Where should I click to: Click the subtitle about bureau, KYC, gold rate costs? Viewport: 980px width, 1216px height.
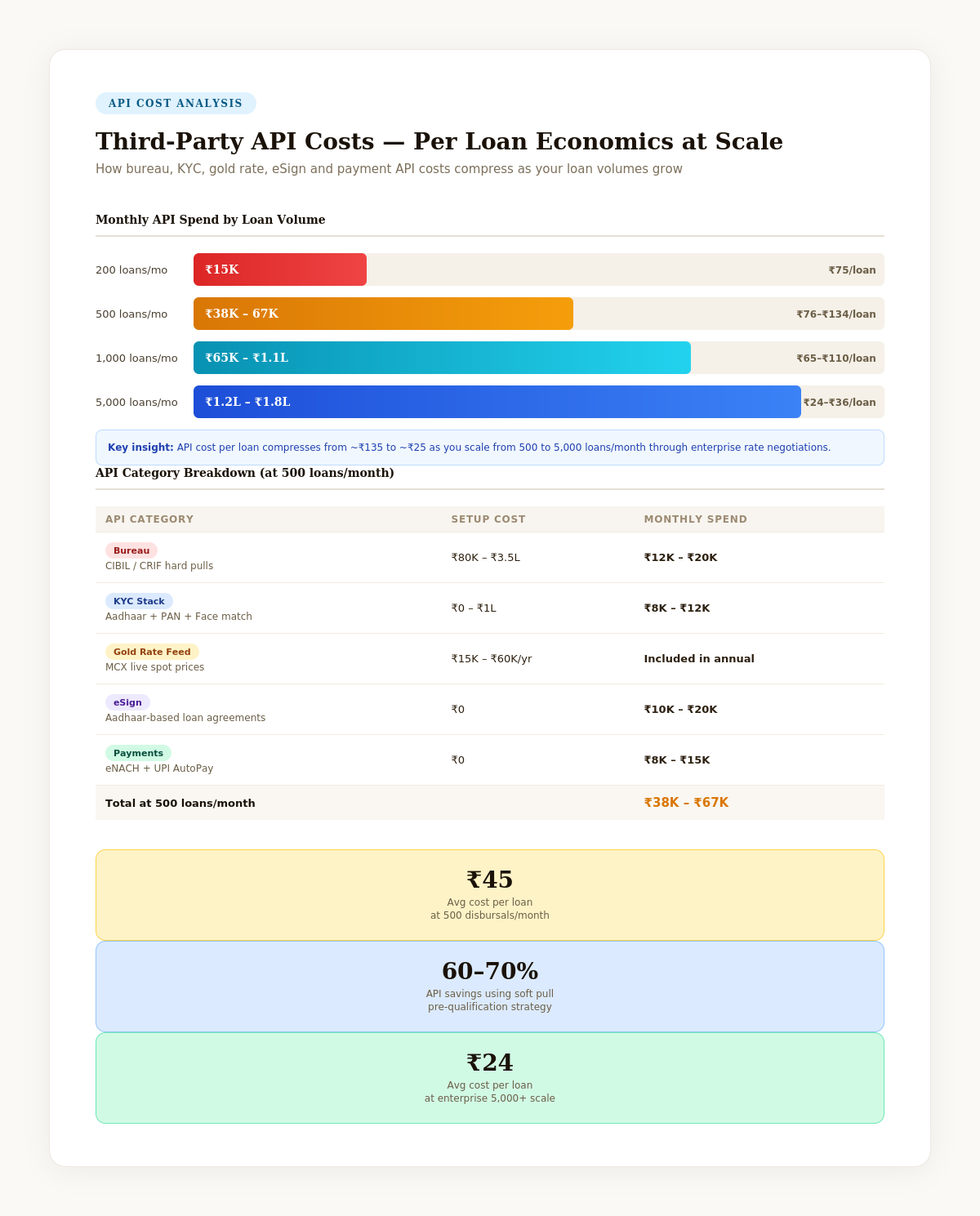coord(389,169)
